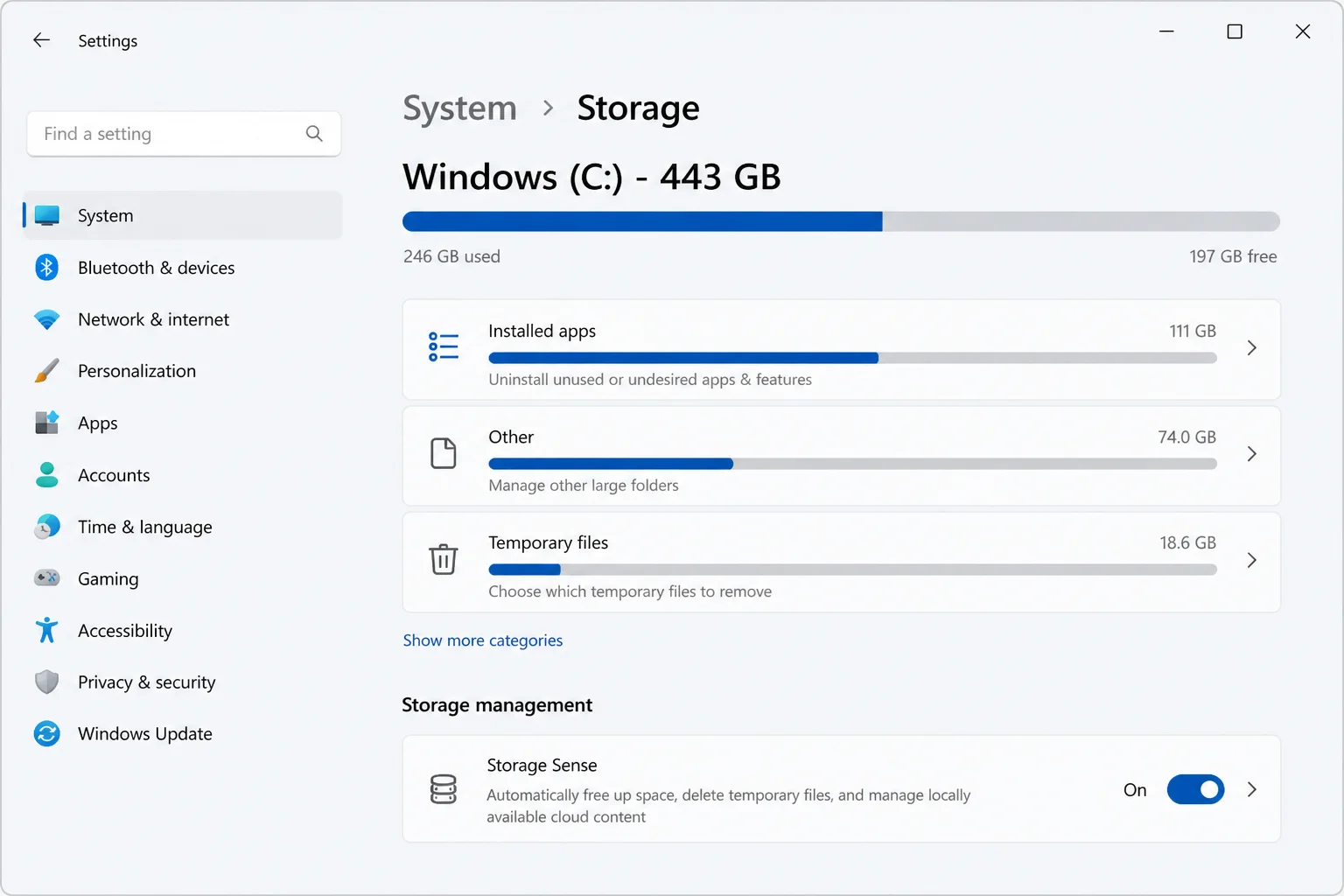
Task: Click the back arrow icon
Action: coord(41,40)
